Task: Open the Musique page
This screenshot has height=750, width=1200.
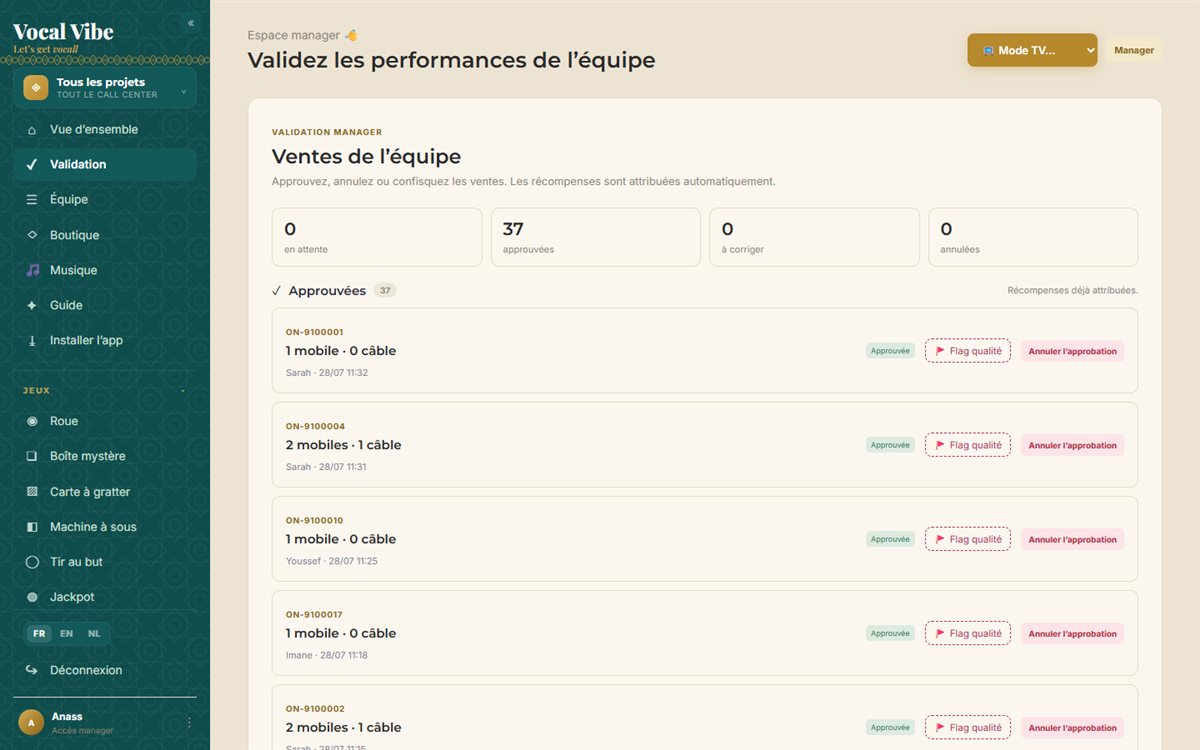Action: coord(105,270)
